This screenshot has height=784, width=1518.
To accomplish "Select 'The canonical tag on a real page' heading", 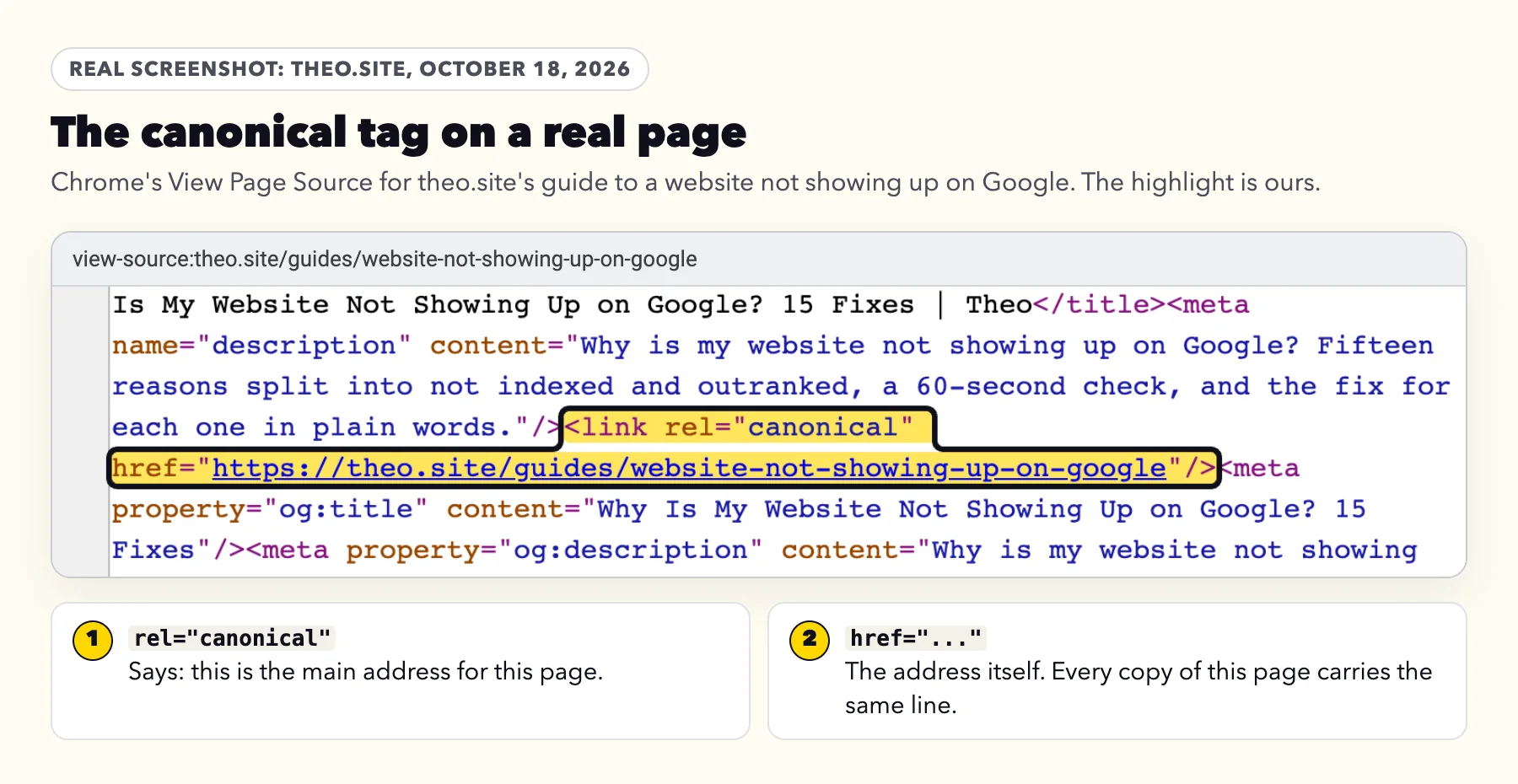I will pos(398,132).
